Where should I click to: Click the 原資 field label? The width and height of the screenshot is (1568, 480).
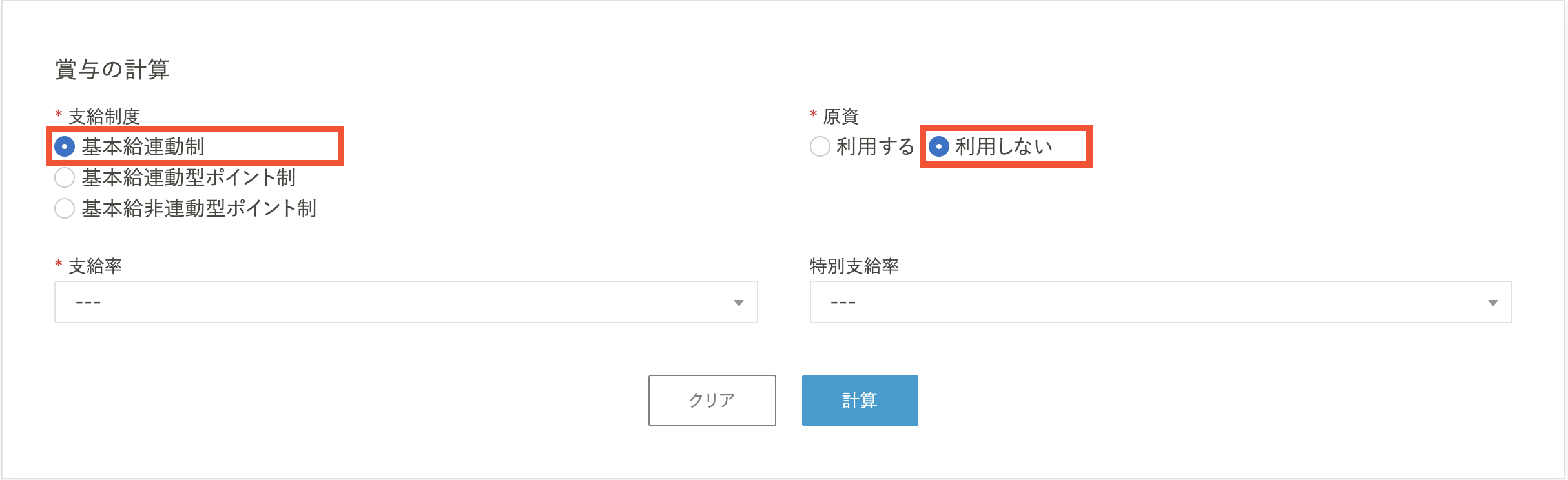pyautogui.click(x=841, y=117)
